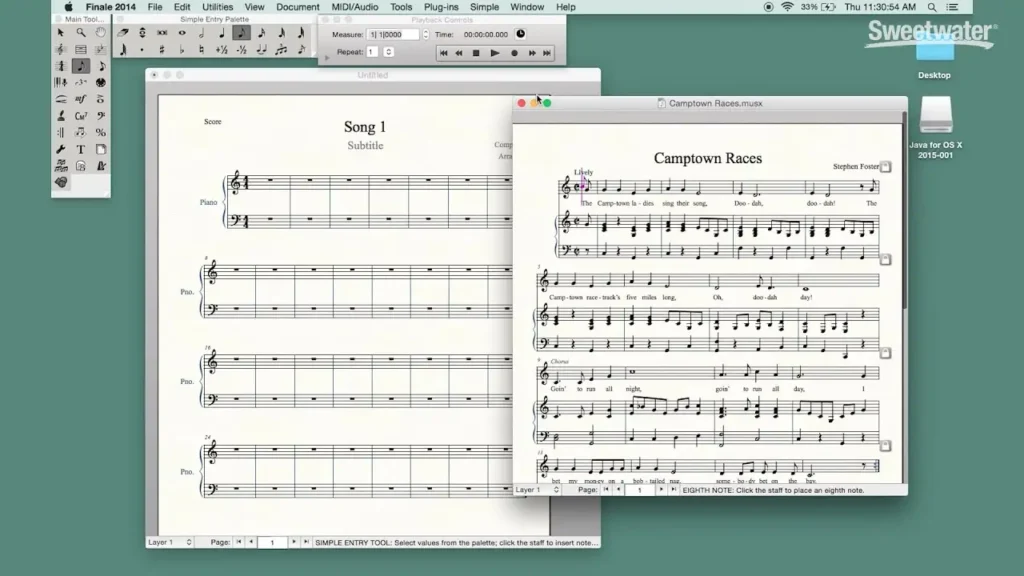
Task: Toggle the augmentation dot
Action: click(142, 50)
